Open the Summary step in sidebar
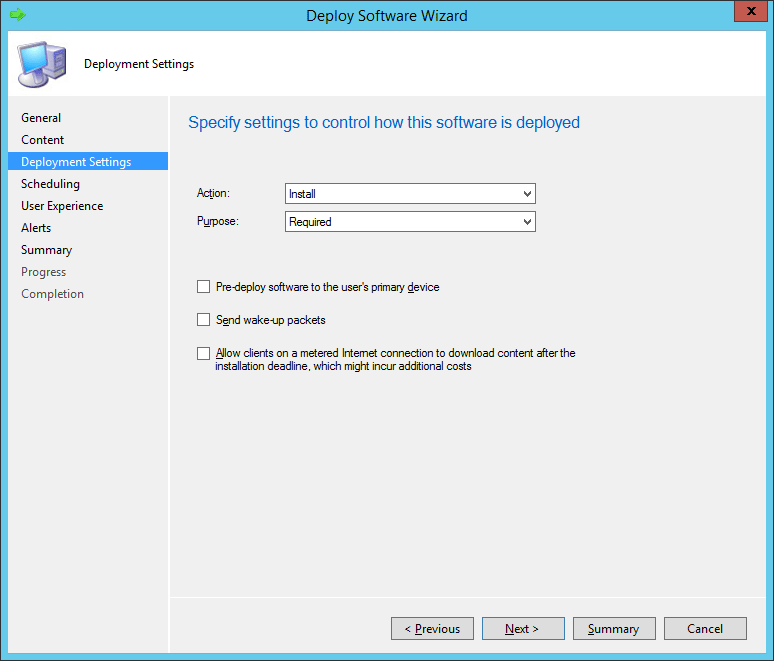774x661 pixels. [x=46, y=250]
